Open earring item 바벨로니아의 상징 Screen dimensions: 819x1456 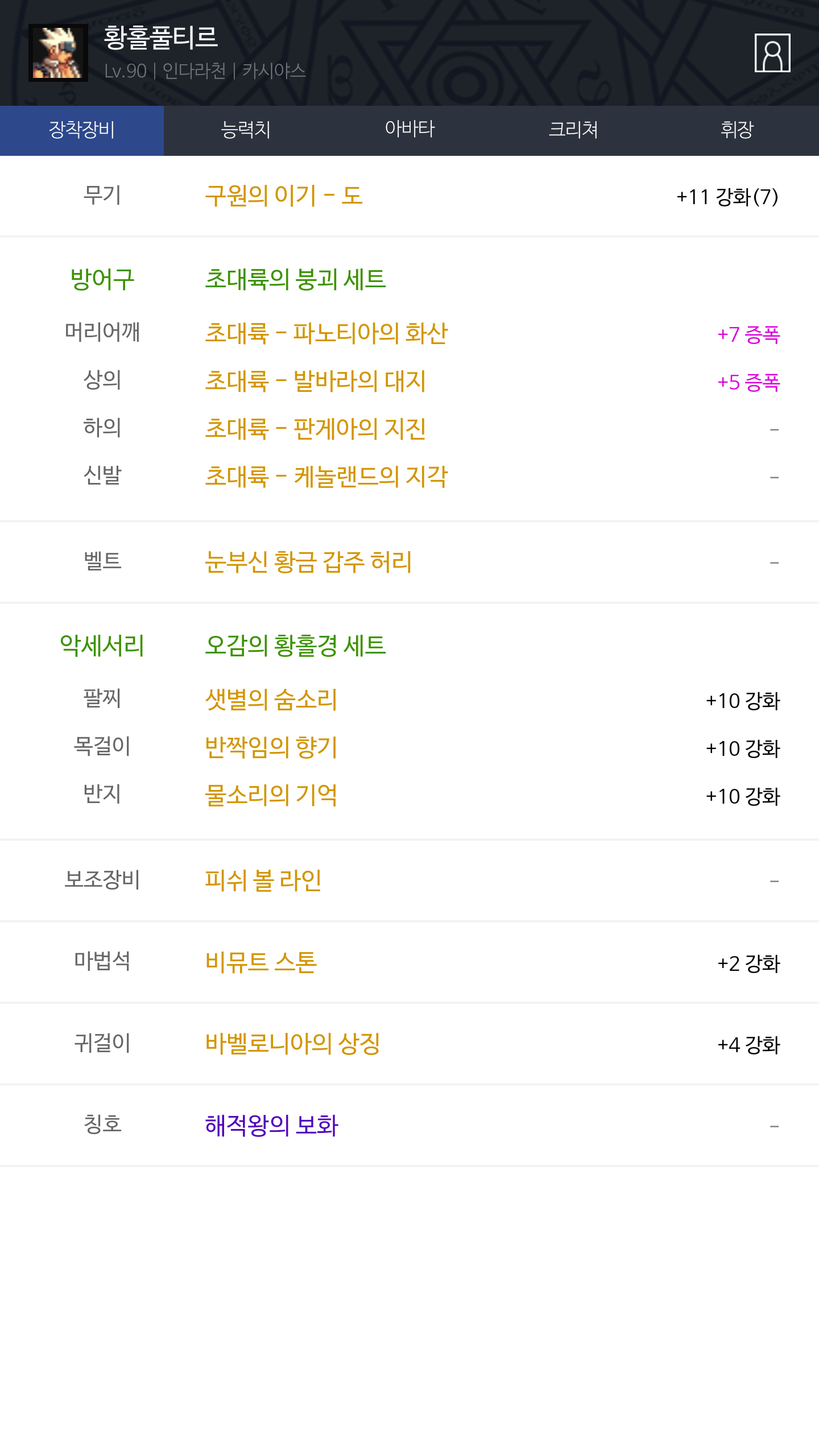pos(292,1044)
